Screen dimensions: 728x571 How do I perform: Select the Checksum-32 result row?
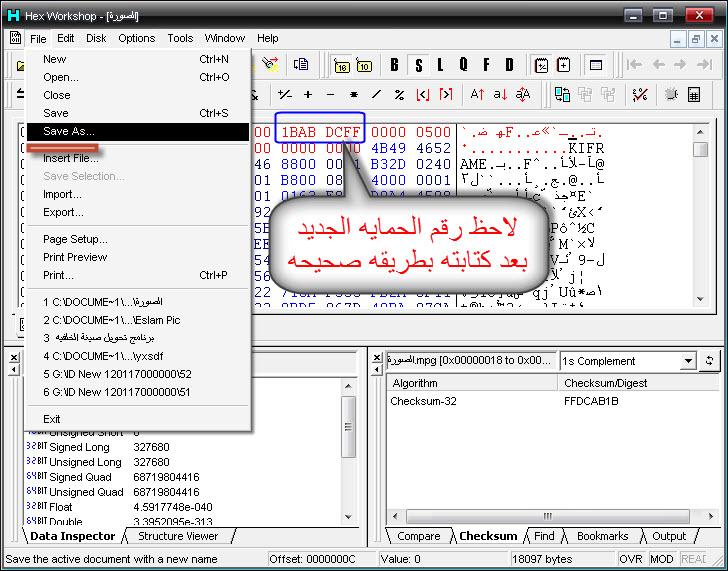pyautogui.click(x=552, y=401)
